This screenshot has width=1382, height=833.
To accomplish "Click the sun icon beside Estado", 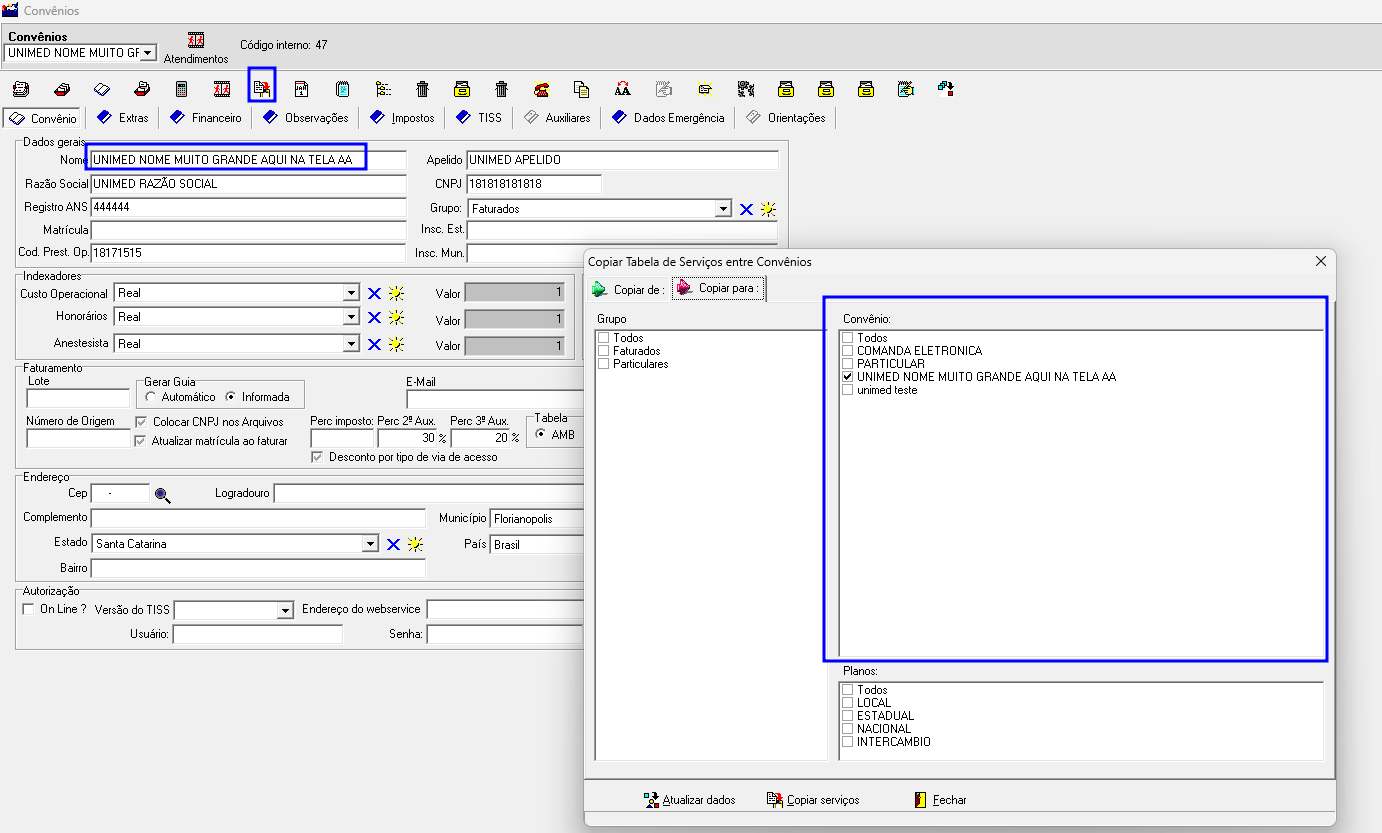I will [415, 544].
